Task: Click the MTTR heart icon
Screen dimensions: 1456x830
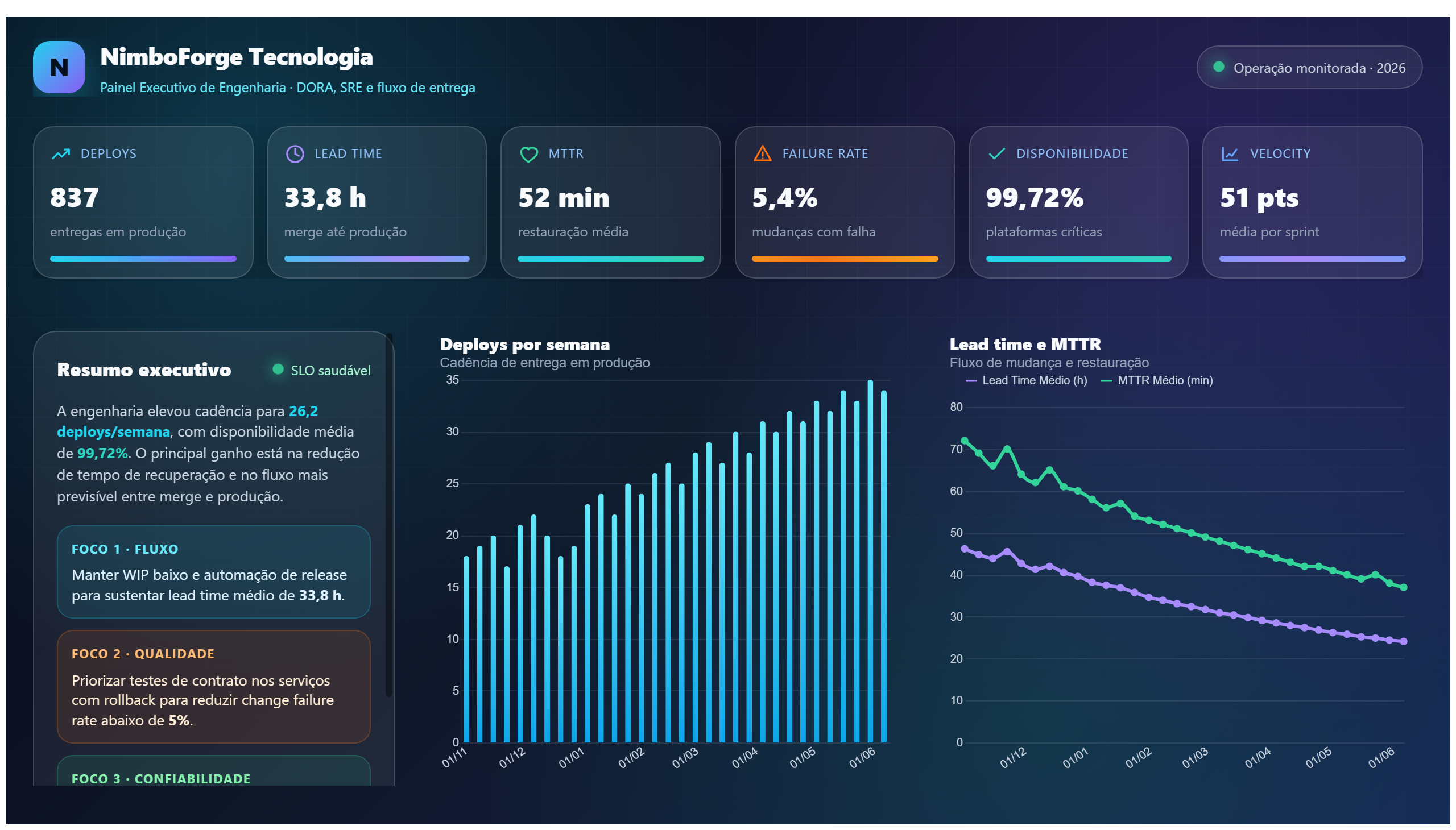Action: click(x=529, y=155)
